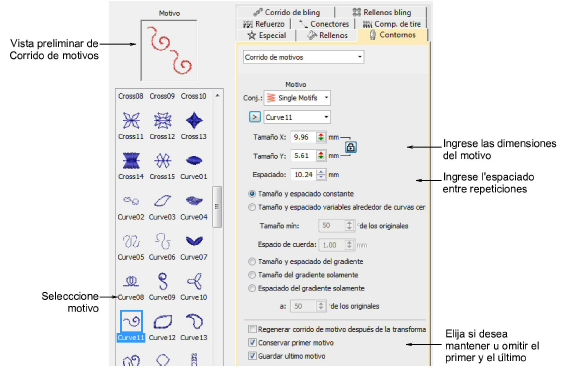
Task: Choose the Cross14 motif
Action: [x=131, y=161]
